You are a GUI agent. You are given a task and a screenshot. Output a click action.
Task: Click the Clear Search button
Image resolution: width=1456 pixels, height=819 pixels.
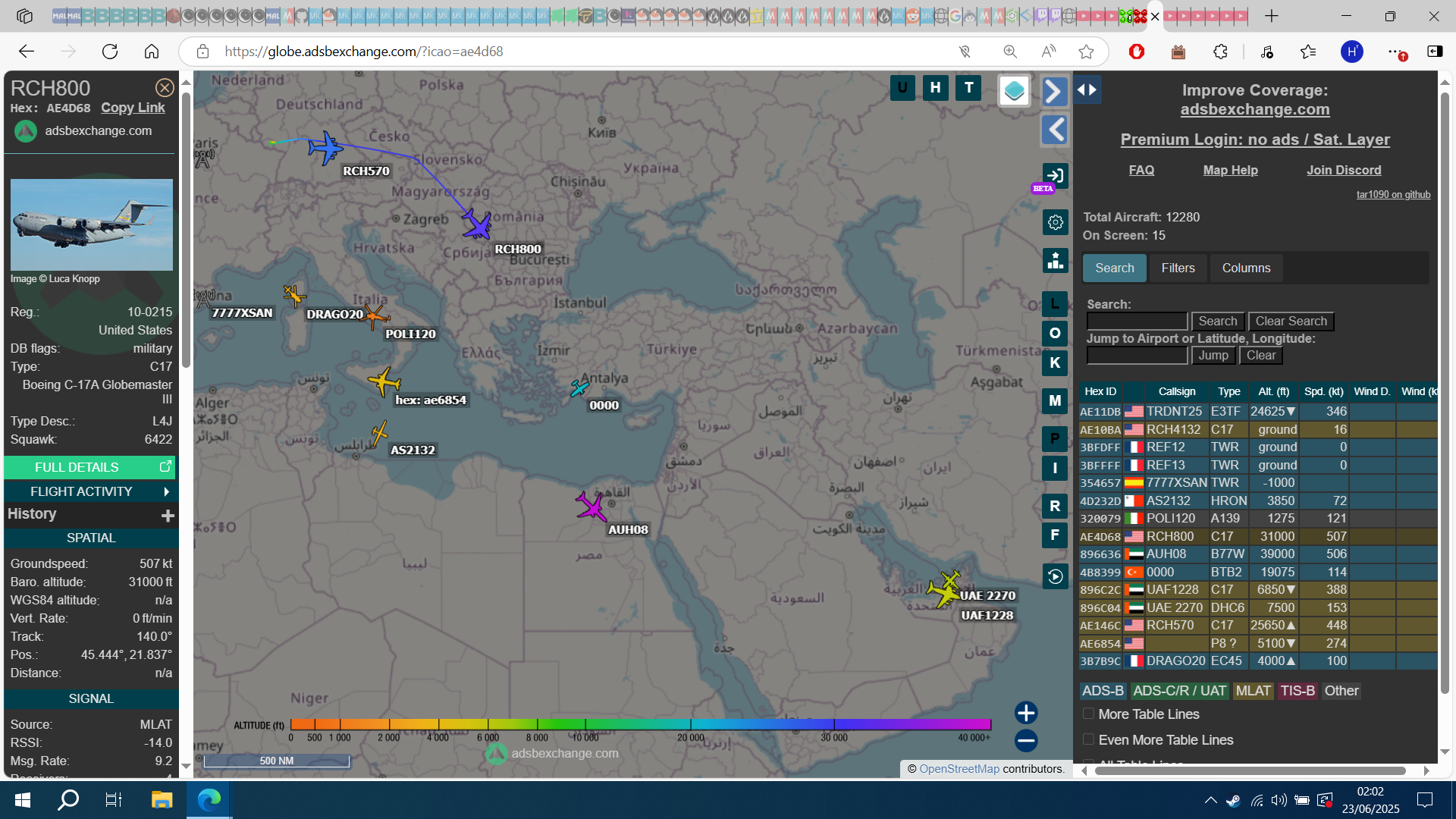(1291, 321)
